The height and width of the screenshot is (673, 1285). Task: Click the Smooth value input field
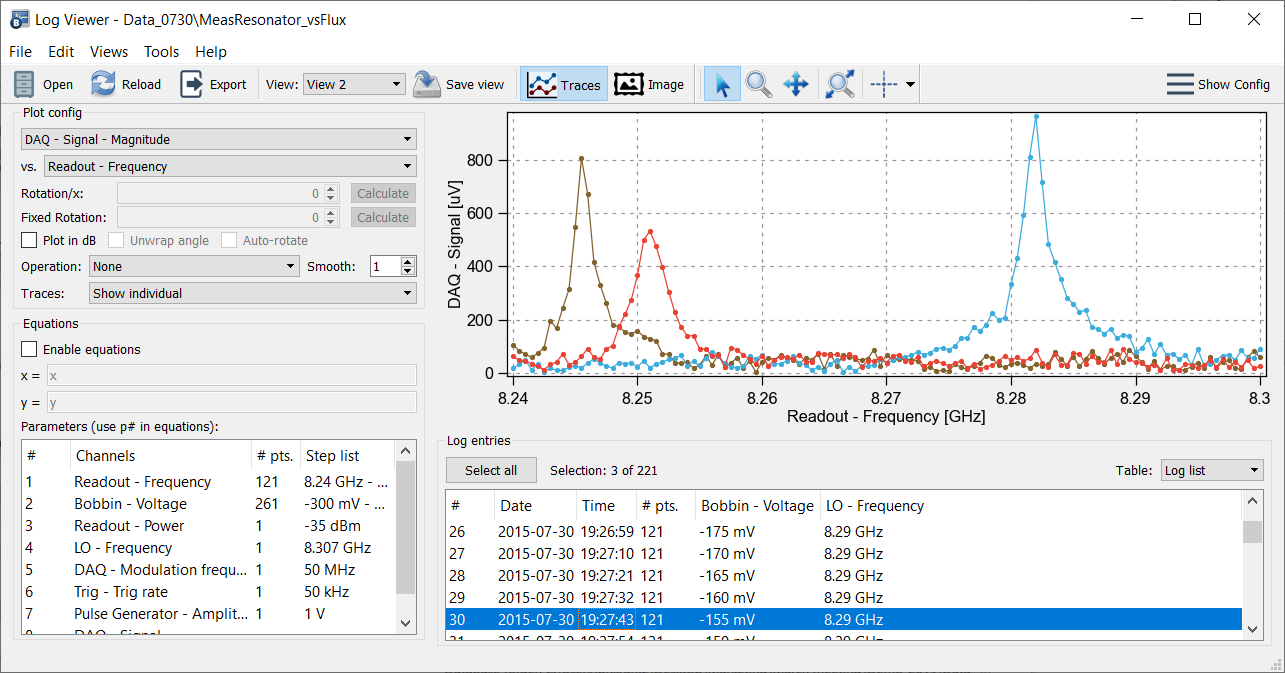(x=385, y=267)
